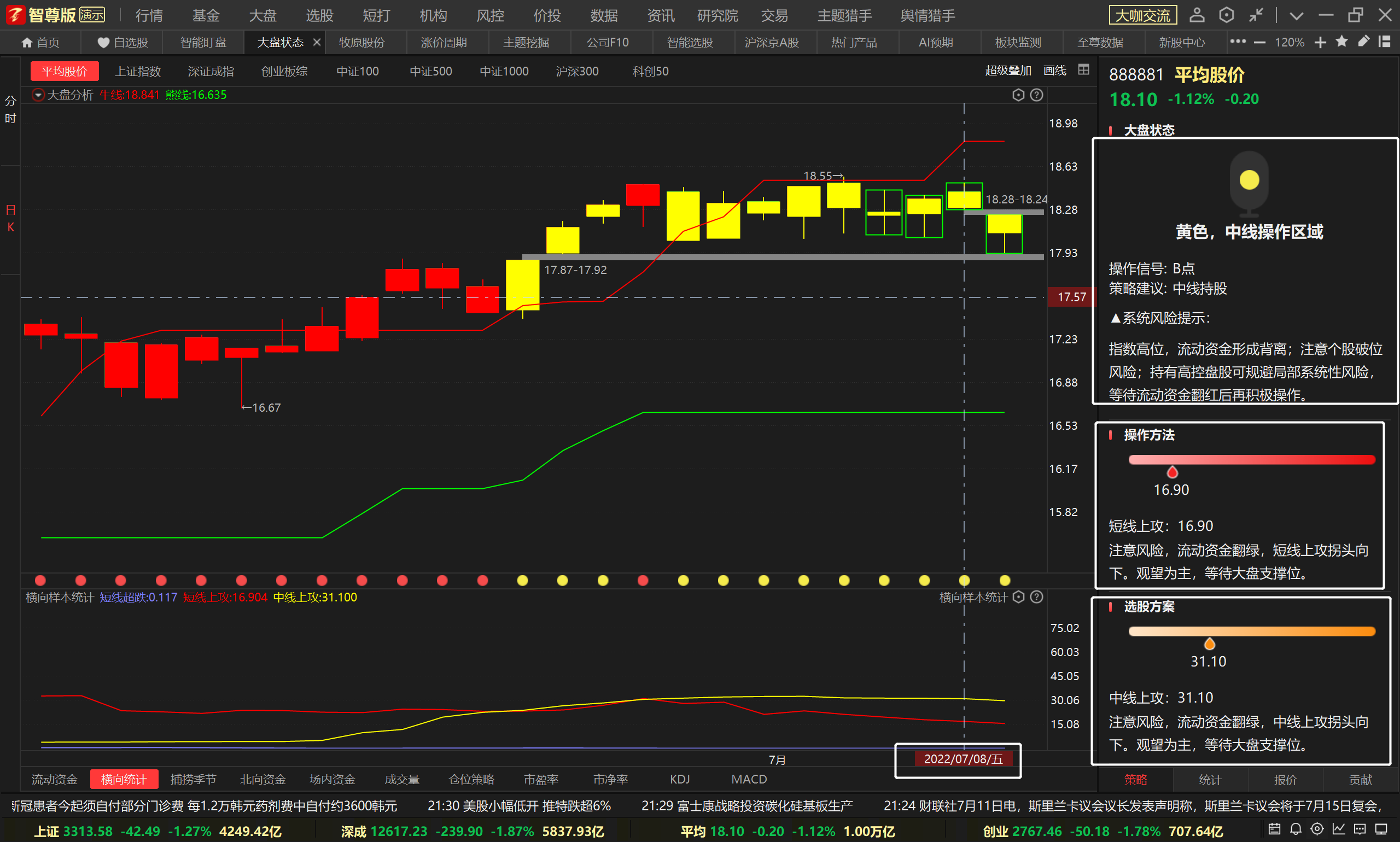
Task: Click the target crosshair icon in status bar
Action: click(x=1317, y=829)
